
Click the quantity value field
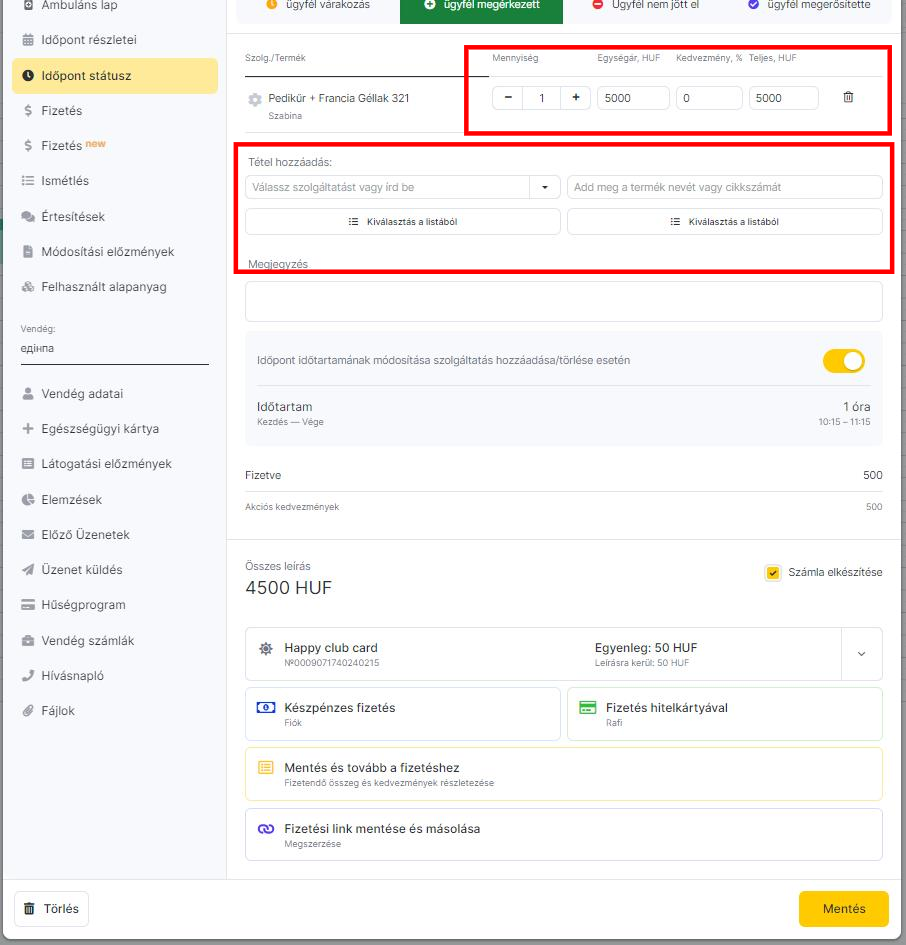tap(542, 98)
